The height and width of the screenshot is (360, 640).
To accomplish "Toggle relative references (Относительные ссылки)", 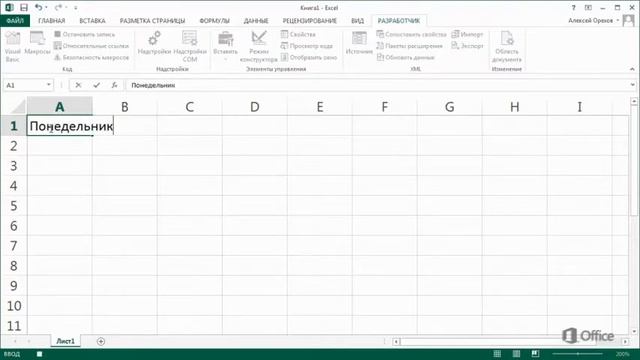I will (91, 46).
